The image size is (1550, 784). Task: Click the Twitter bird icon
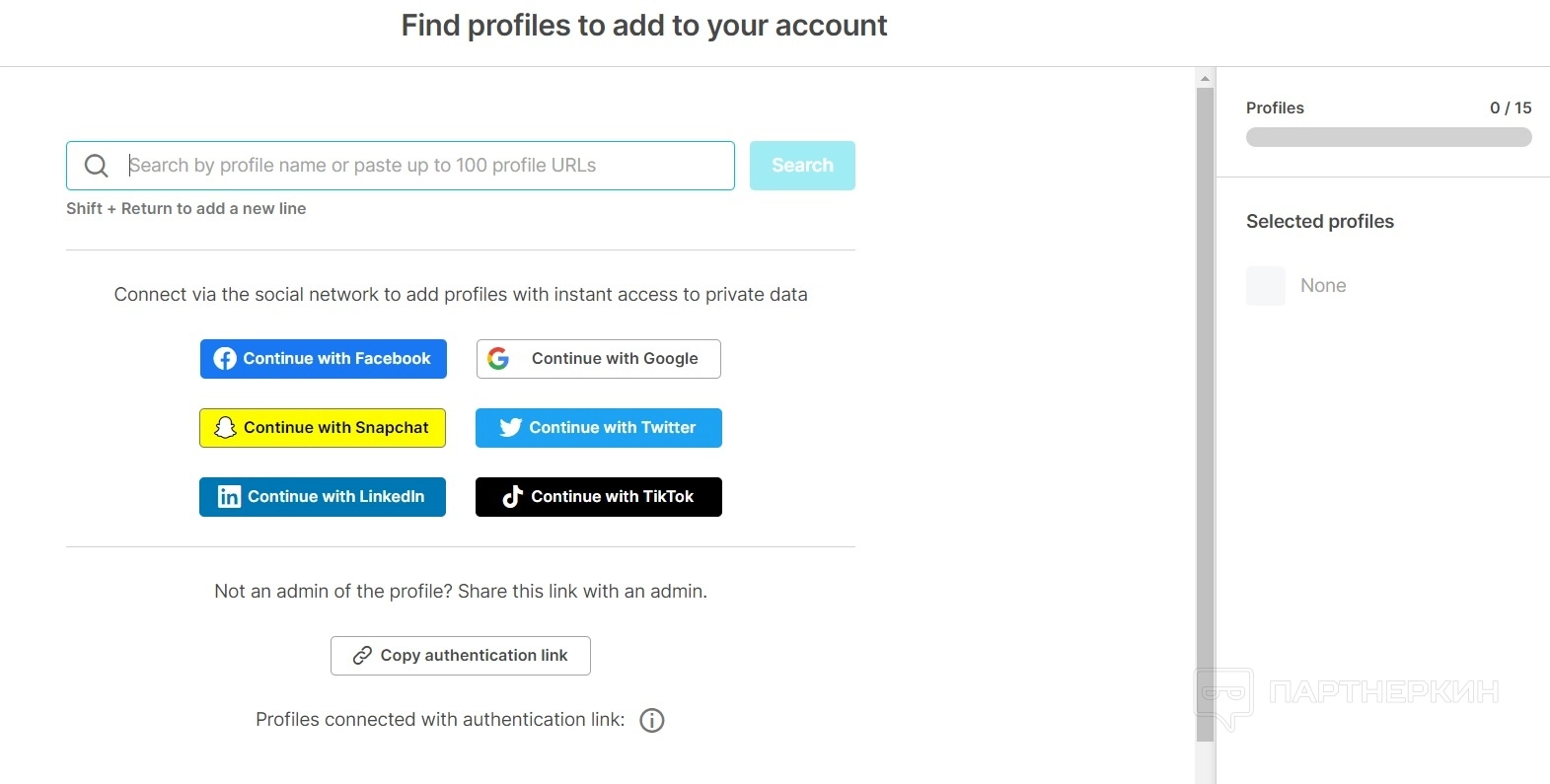tap(510, 428)
